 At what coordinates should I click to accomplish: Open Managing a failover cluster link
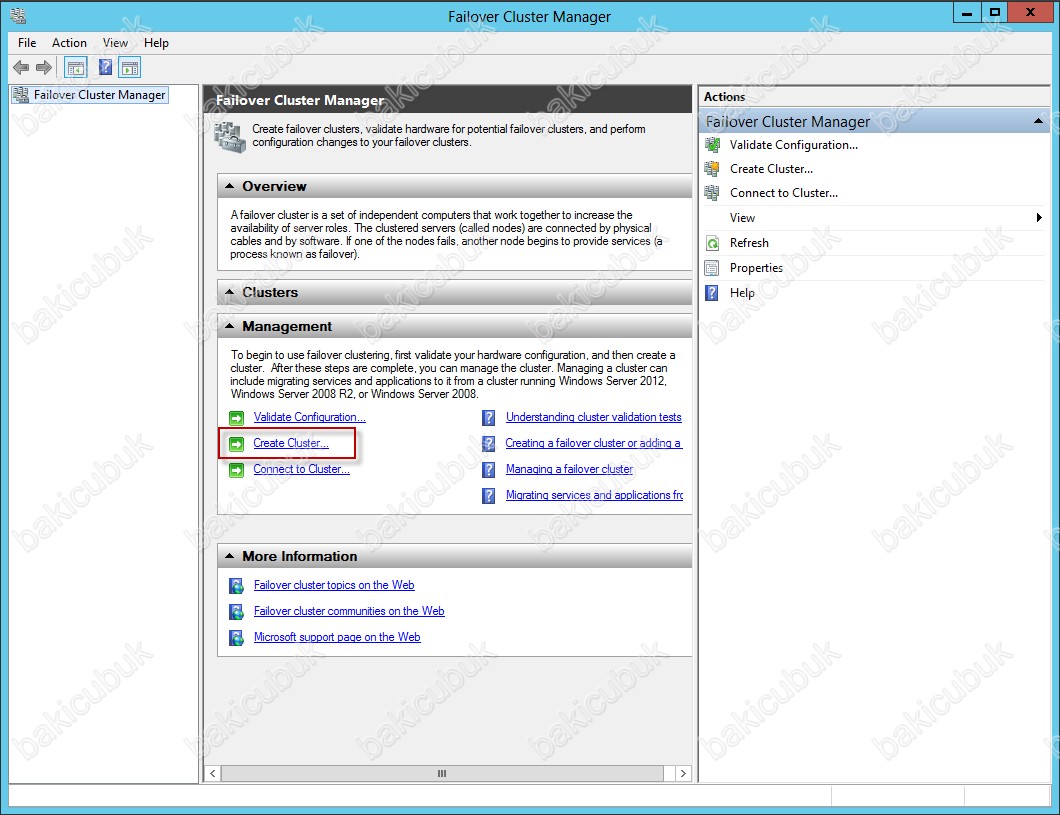[569, 469]
